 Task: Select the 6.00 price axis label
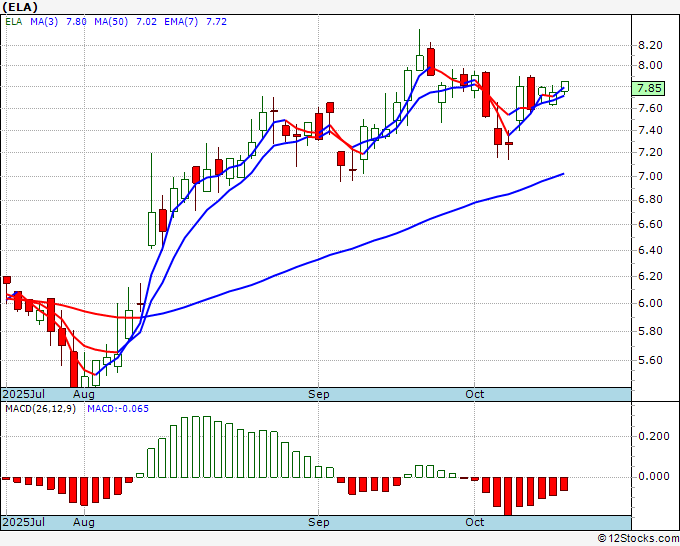click(x=650, y=303)
